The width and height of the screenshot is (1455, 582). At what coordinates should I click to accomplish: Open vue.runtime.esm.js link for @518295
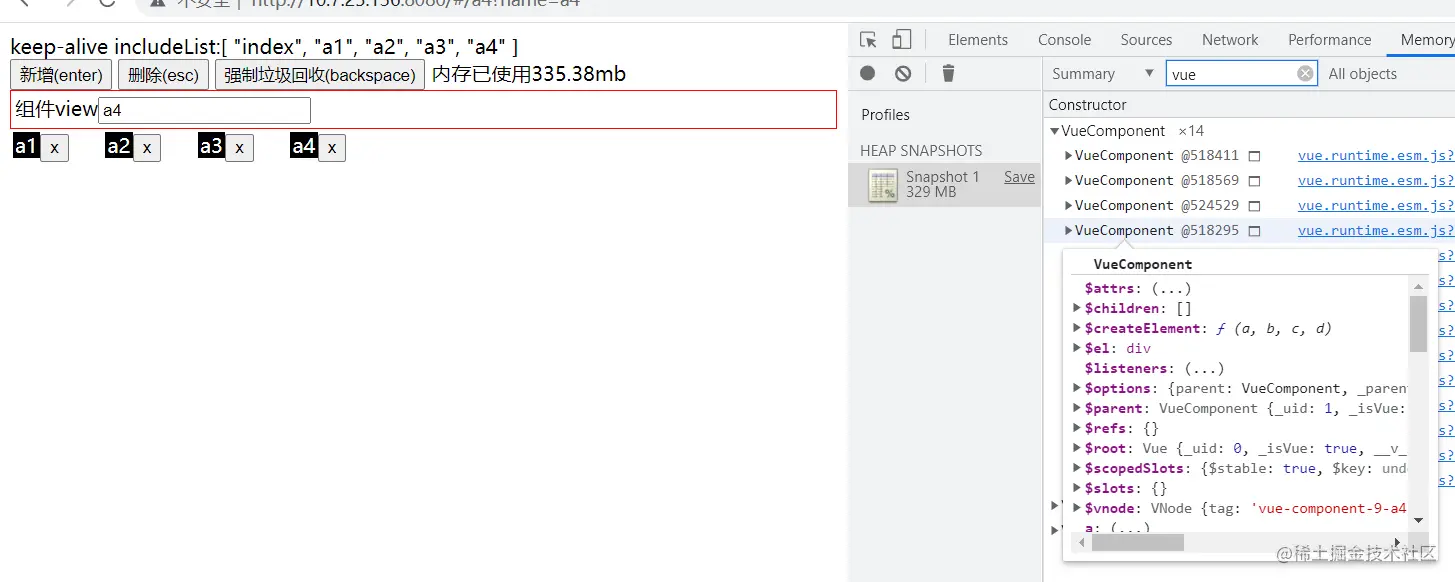(1376, 231)
